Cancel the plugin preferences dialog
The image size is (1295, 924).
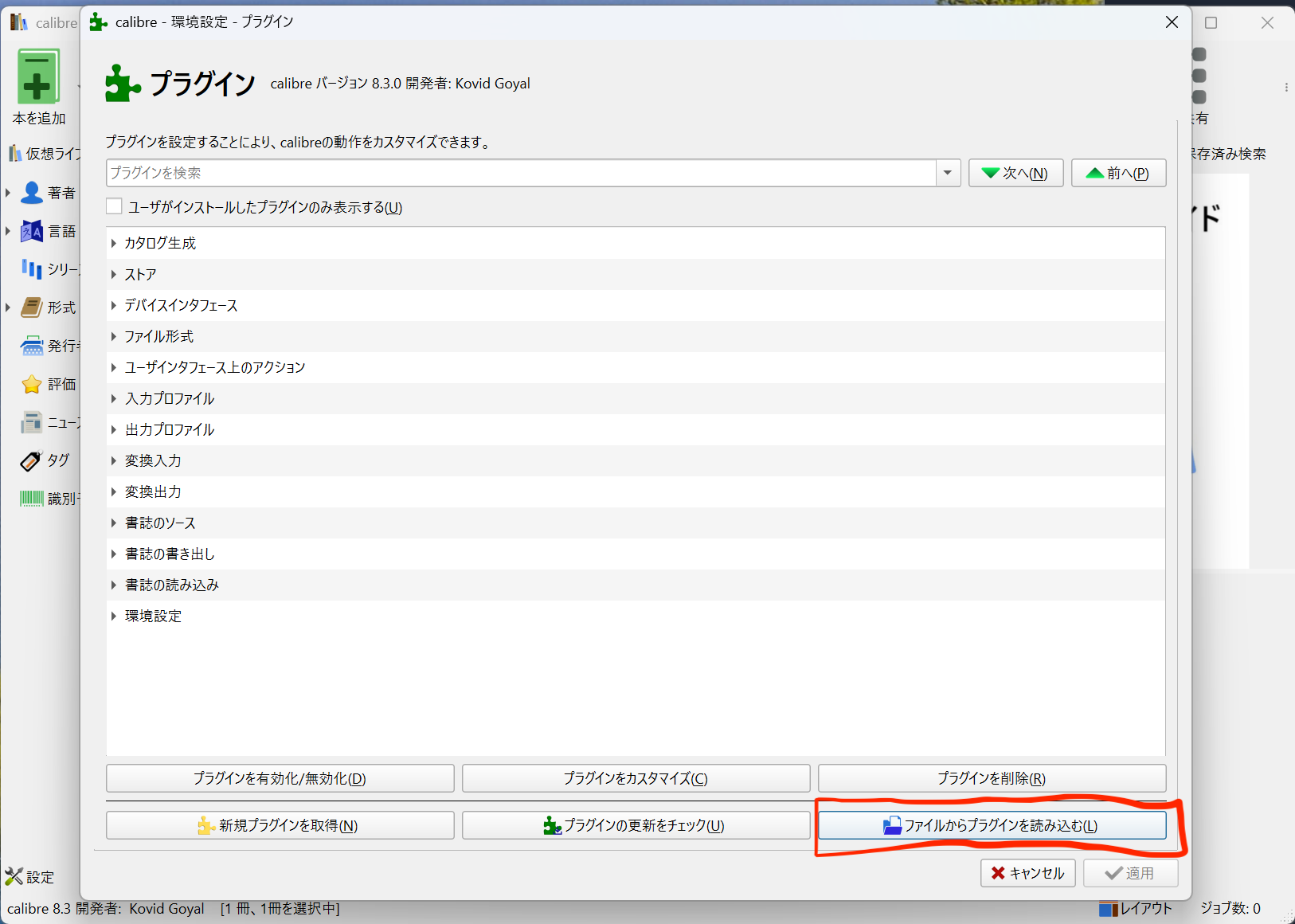click(1027, 873)
